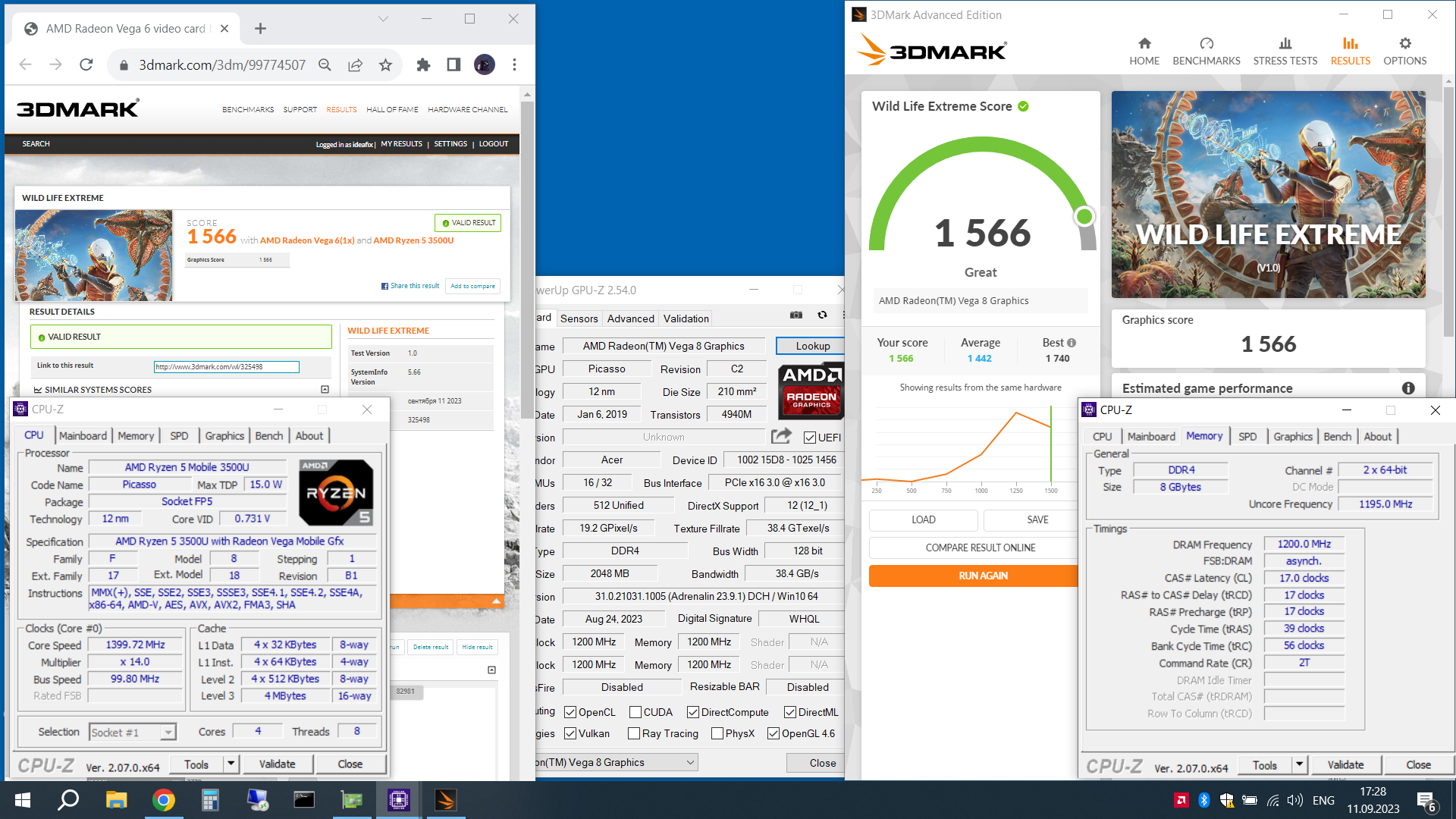Click Validate in left CPU-Z window
This screenshot has height=819, width=1456.
pyautogui.click(x=277, y=764)
